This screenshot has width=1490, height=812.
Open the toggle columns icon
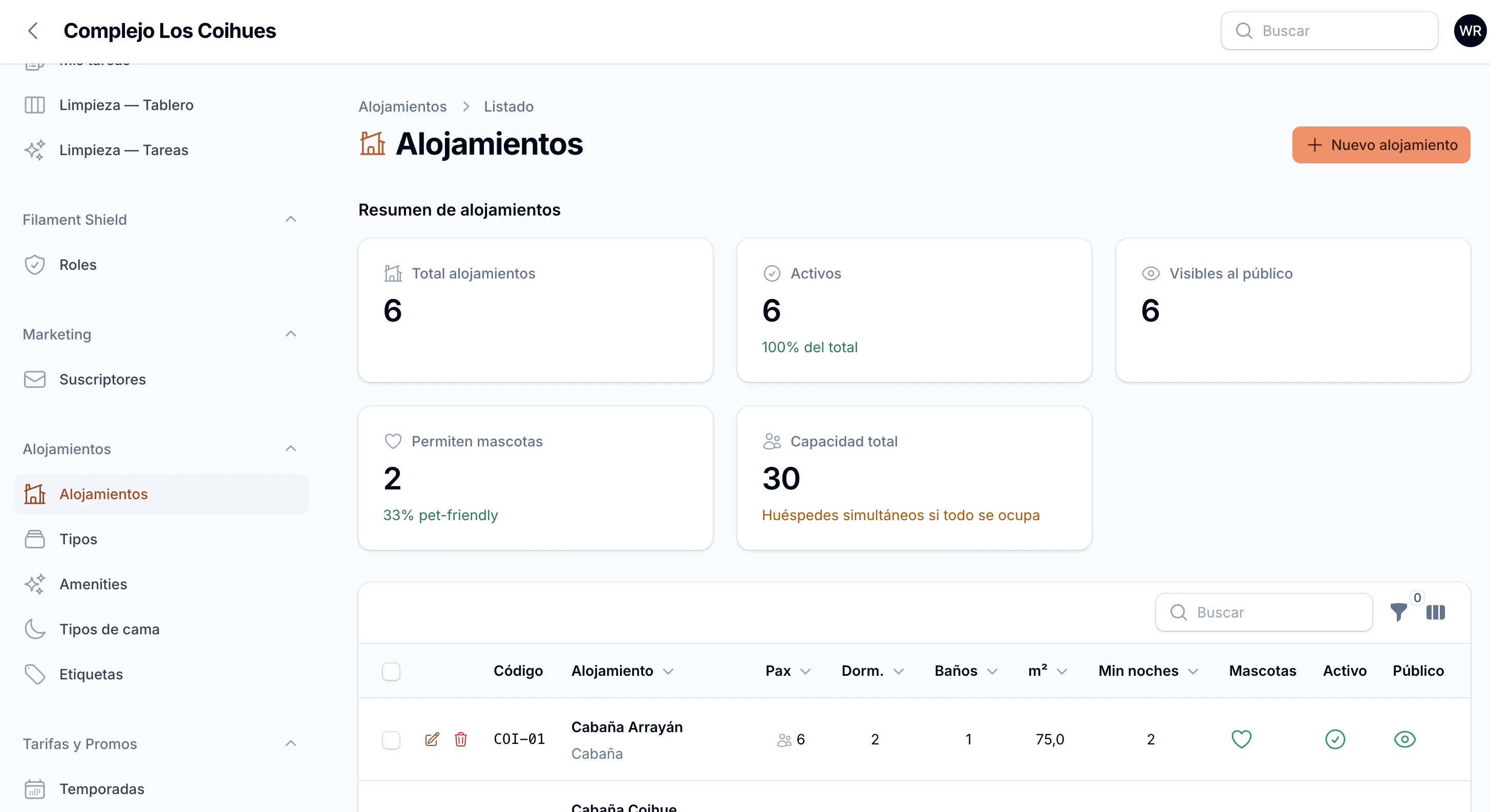click(x=1435, y=612)
